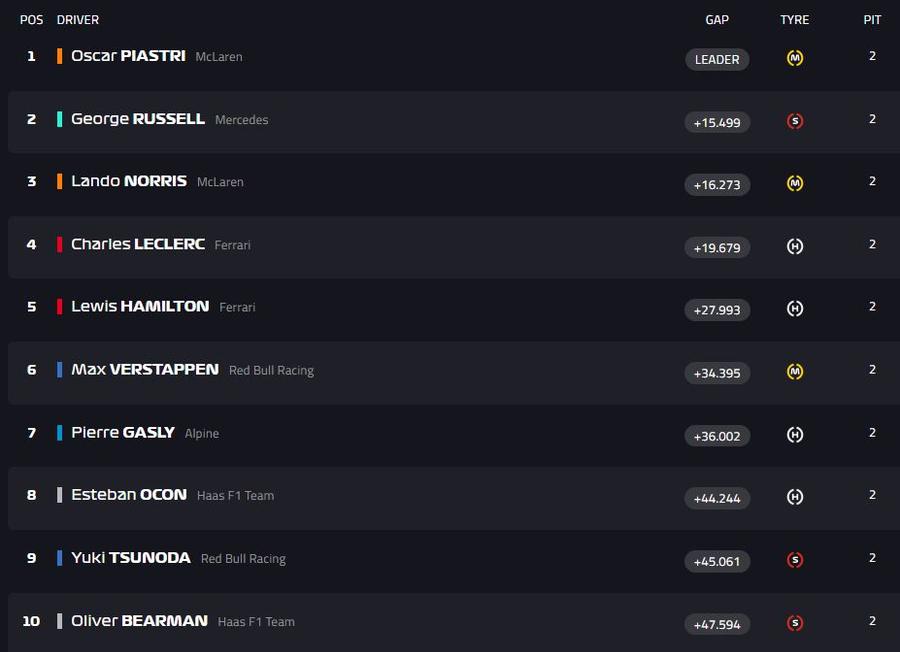The width and height of the screenshot is (900, 652).
Task: Click Verstappen's medium tyre icon
Action: point(794,372)
